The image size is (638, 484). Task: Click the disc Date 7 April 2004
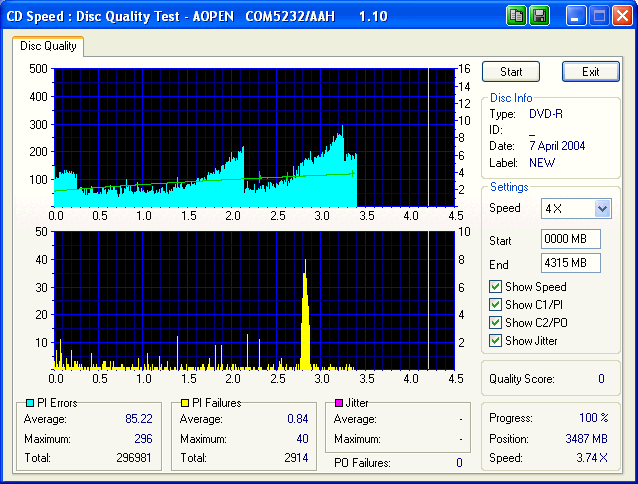pyautogui.click(x=557, y=146)
